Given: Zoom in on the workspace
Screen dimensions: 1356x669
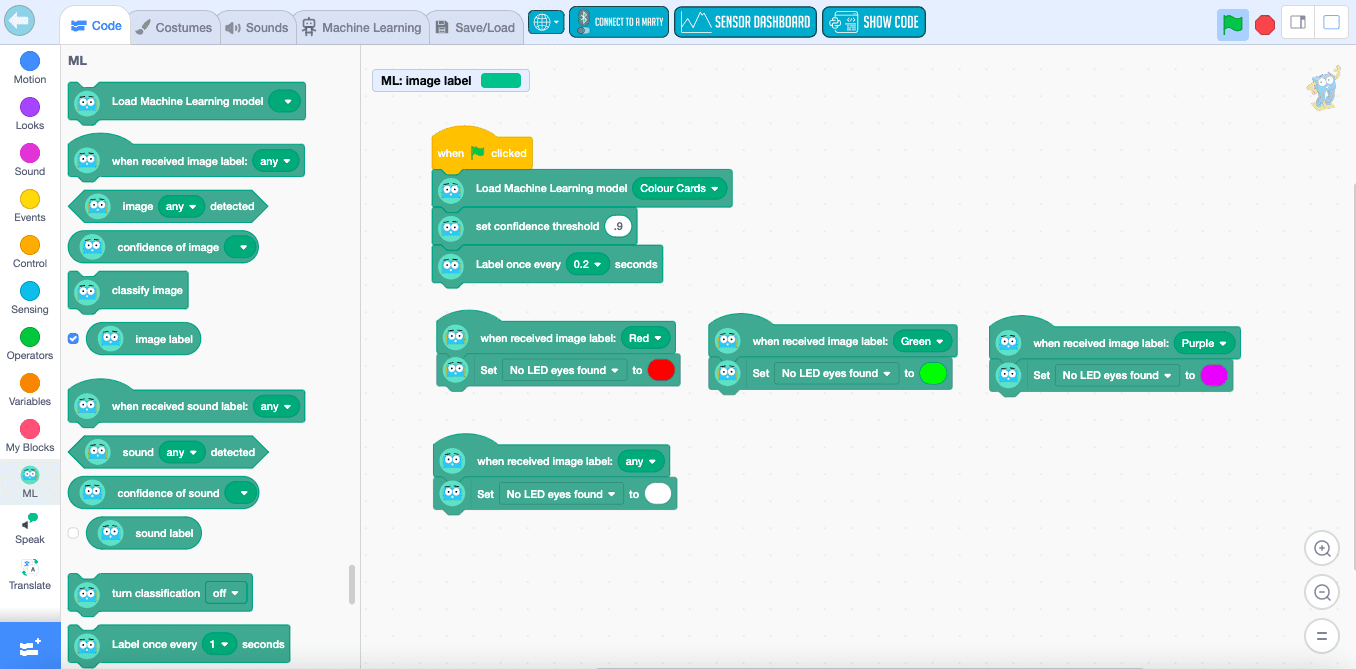Looking at the screenshot, I should pos(1322,548).
